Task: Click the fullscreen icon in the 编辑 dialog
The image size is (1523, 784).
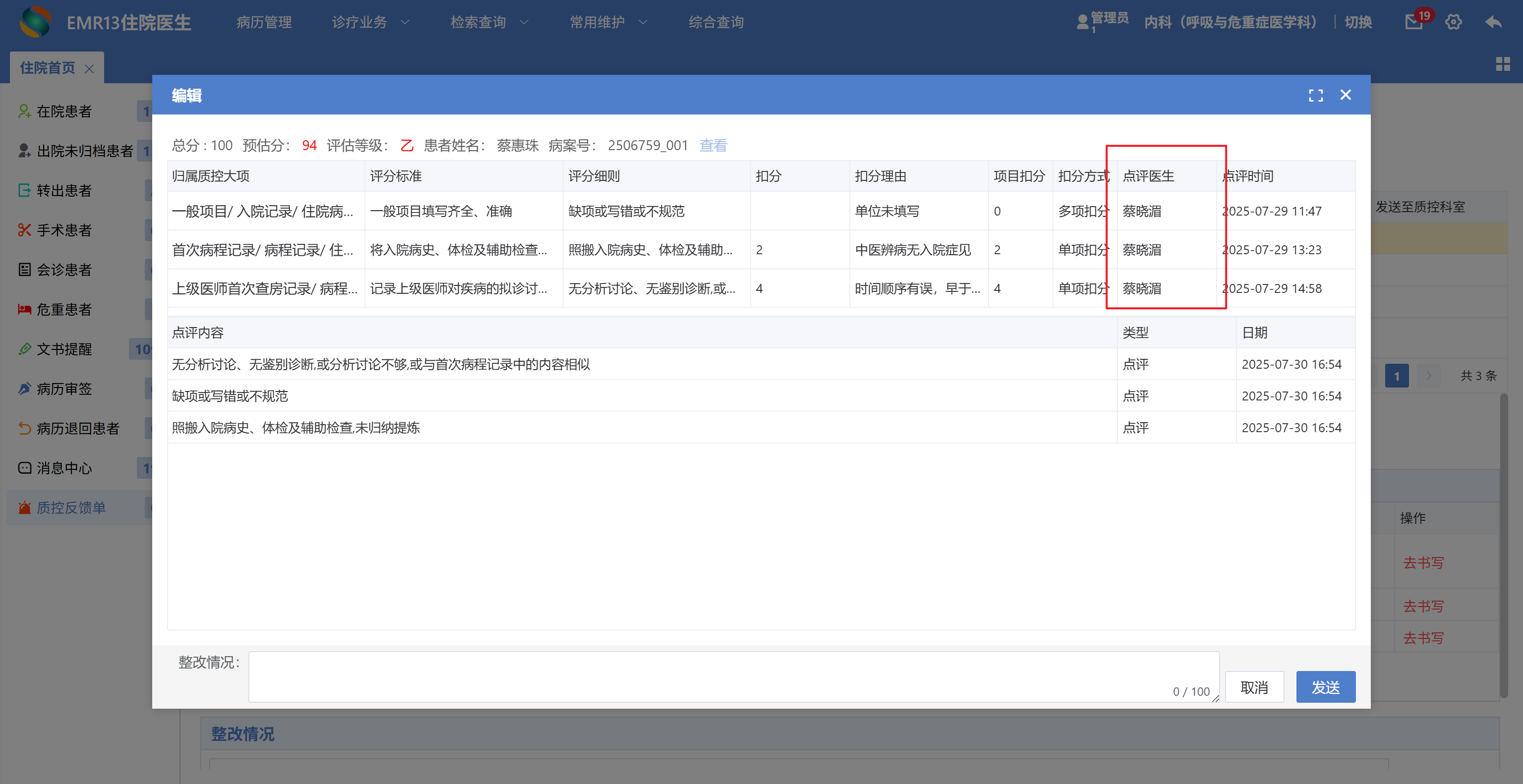Action: pyautogui.click(x=1315, y=95)
